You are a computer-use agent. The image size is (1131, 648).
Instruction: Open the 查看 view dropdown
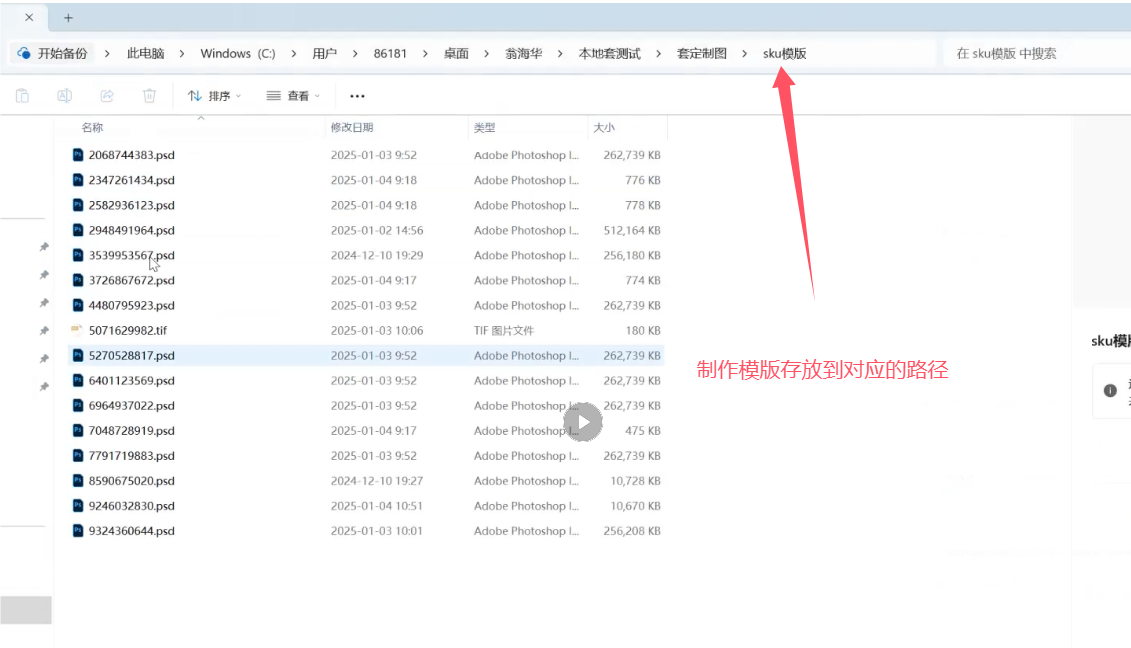(293, 96)
